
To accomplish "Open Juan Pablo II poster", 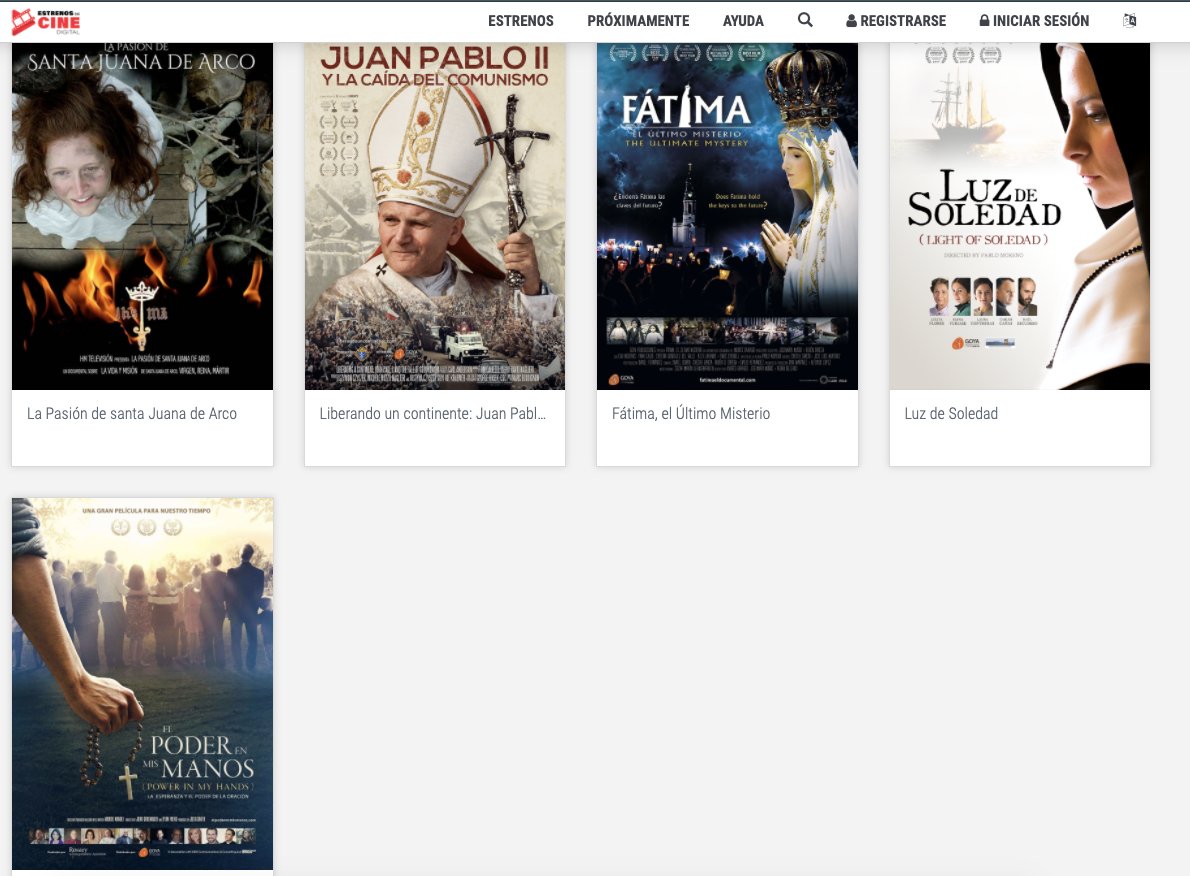I will pyautogui.click(x=435, y=216).
